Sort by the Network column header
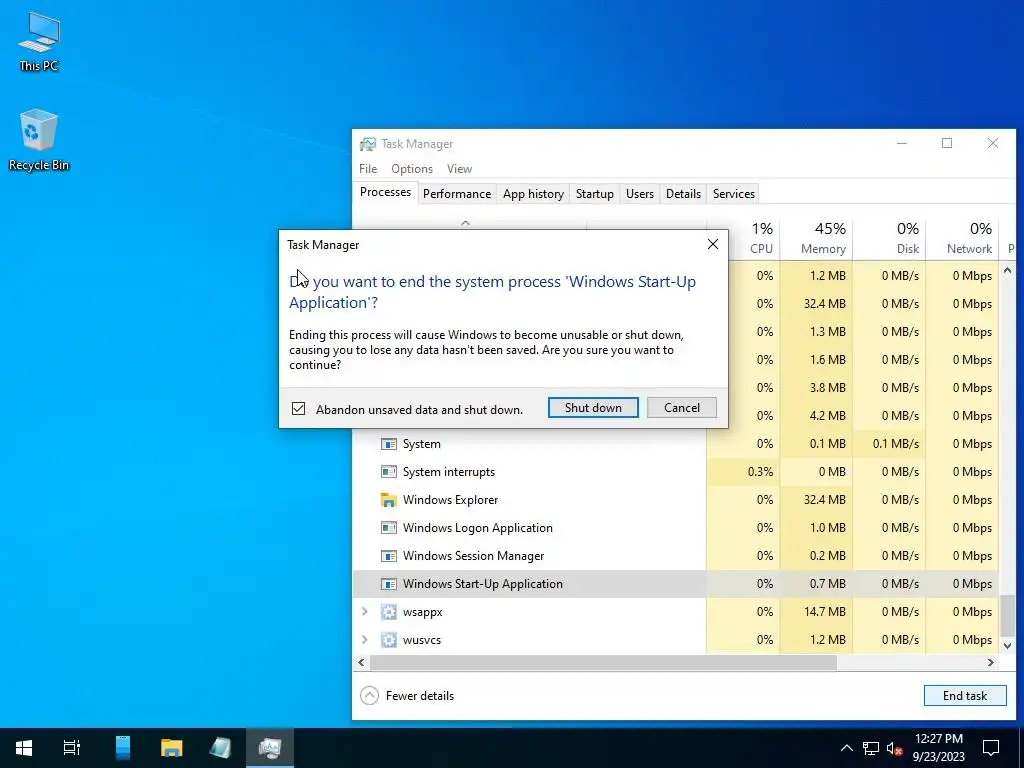The height and width of the screenshot is (768, 1024). point(963,238)
